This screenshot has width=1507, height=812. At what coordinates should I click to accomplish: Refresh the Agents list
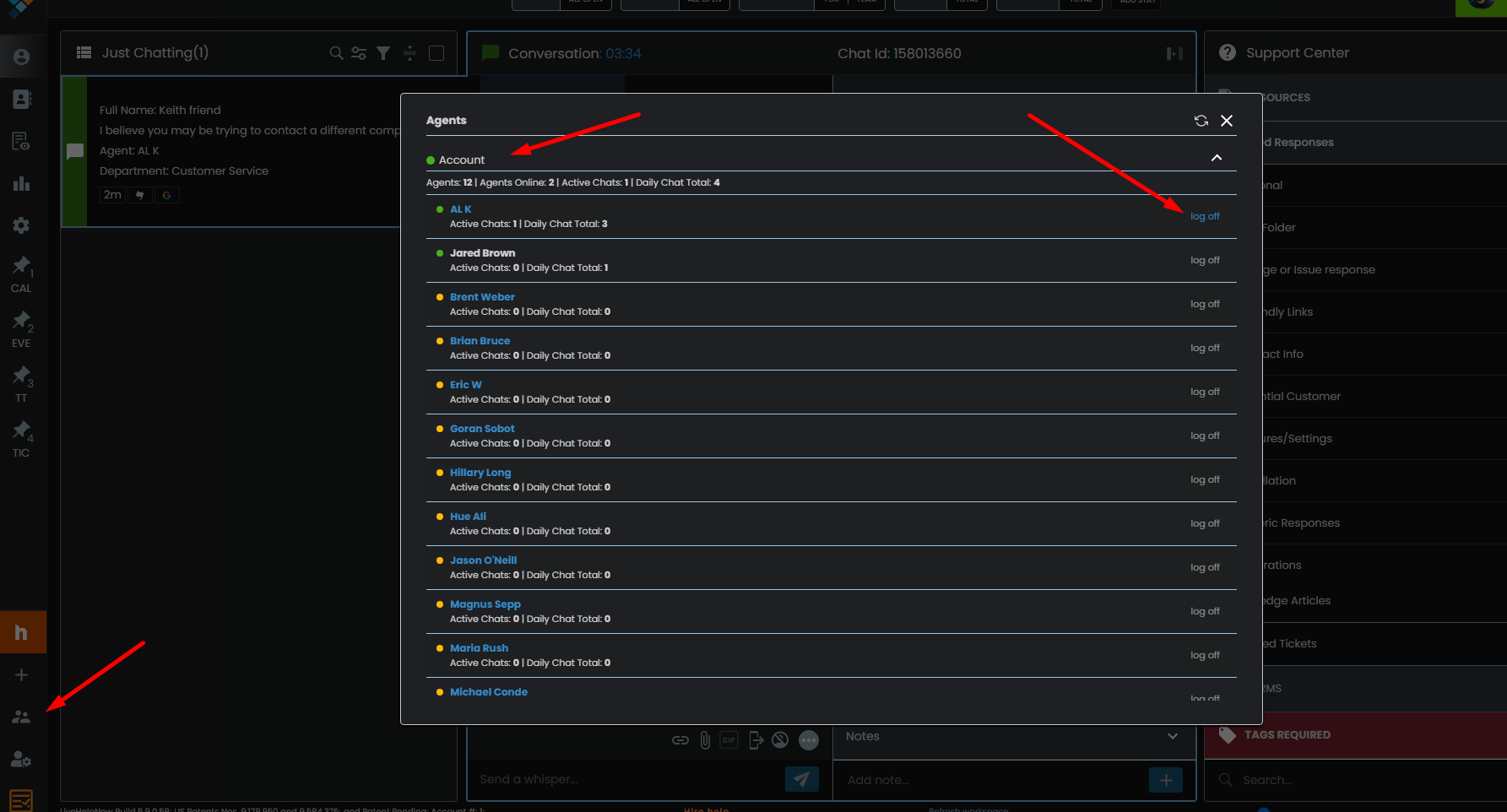(1201, 121)
